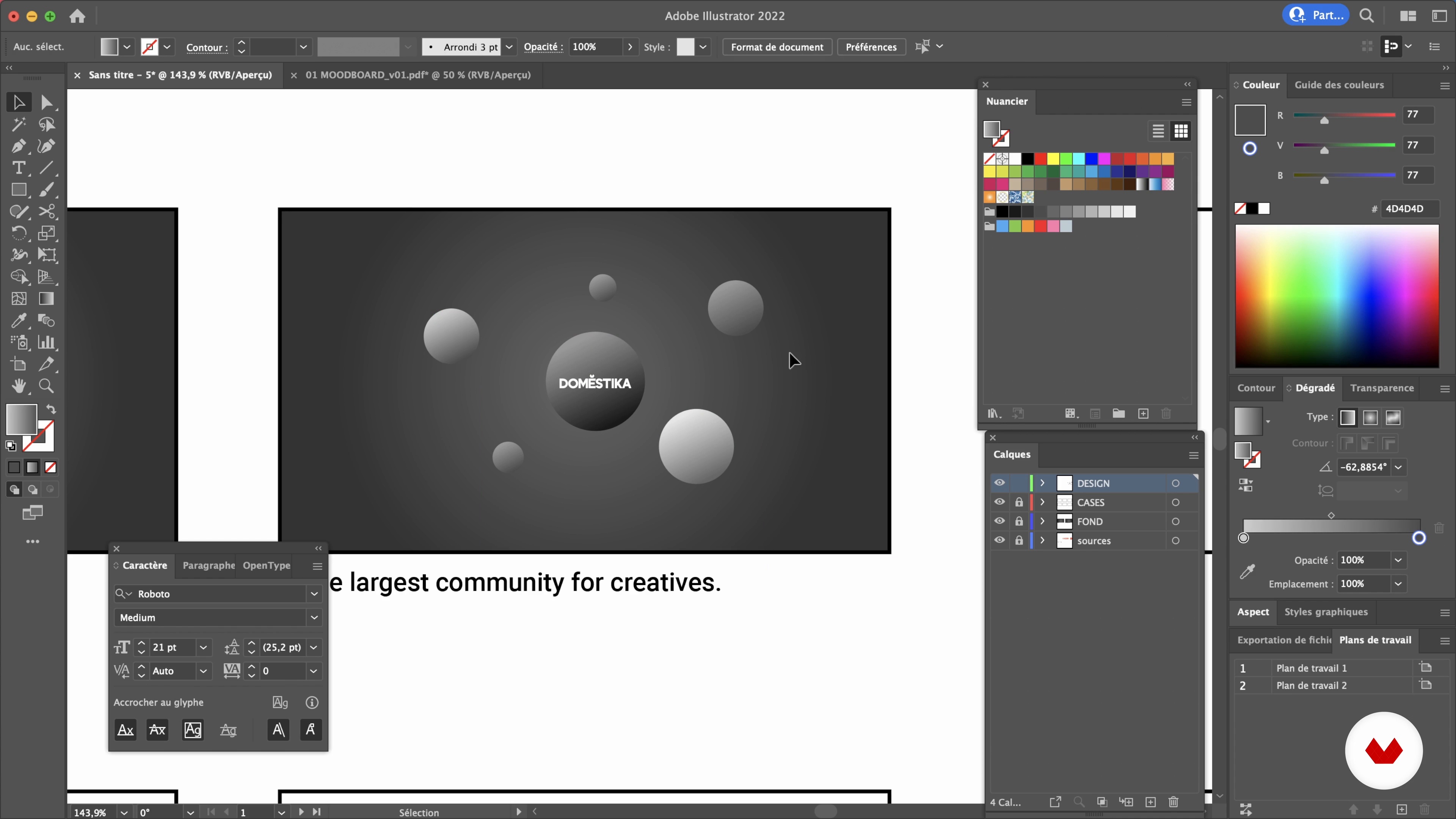Select the Hand tool
Viewport: 1456px width, 819px height.
click(x=19, y=386)
